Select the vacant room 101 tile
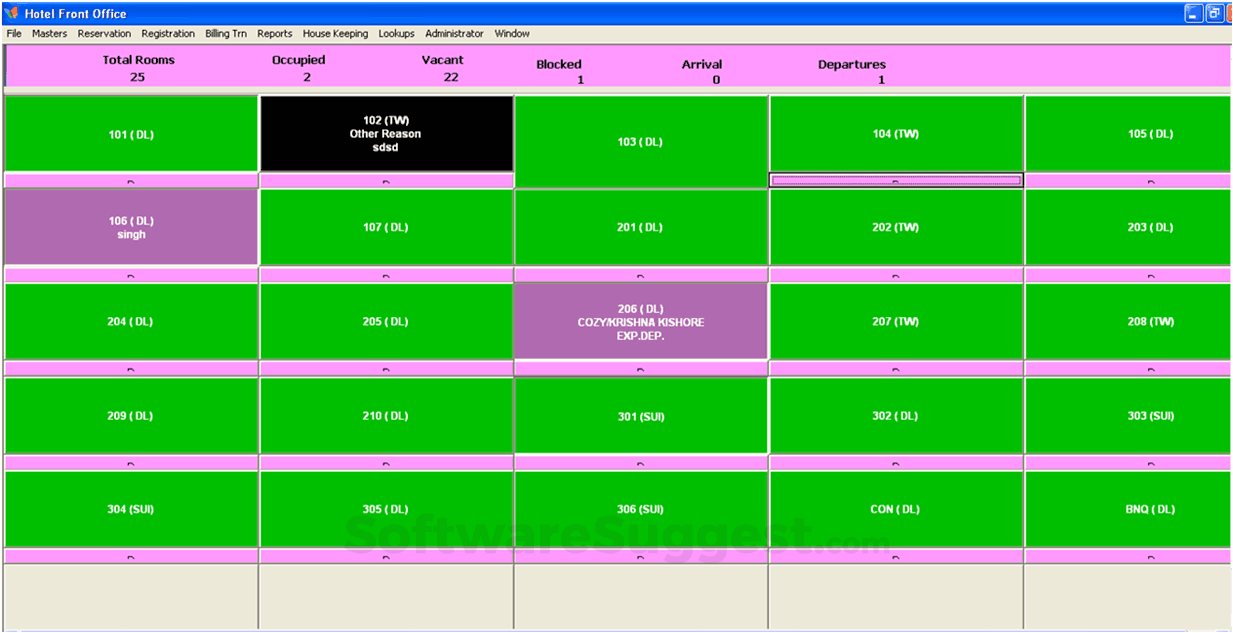 click(131, 133)
